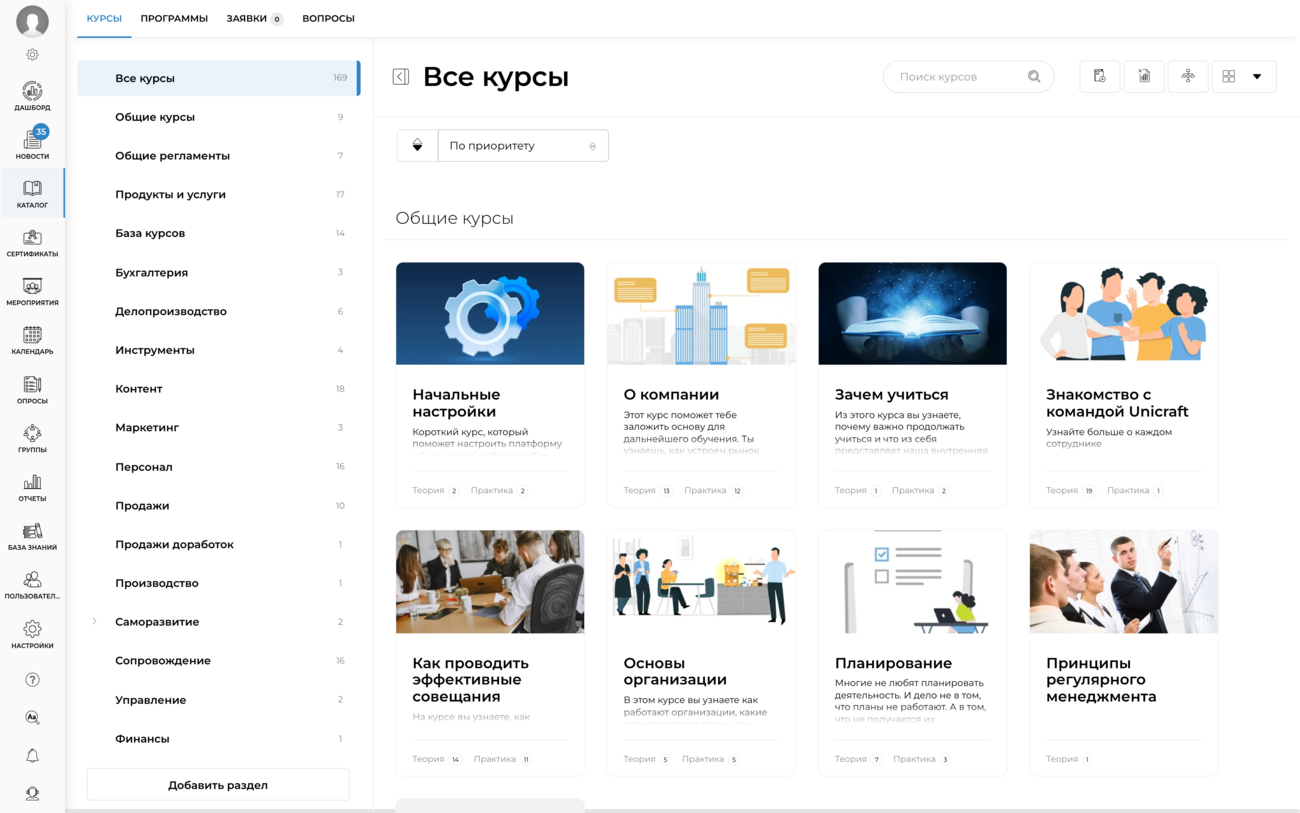Select the Маркетинг section
The image size is (1300, 813).
pos(218,427)
